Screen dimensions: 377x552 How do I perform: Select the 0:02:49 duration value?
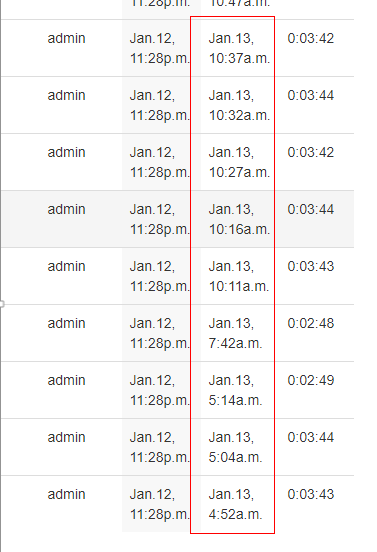tap(310, 380)
